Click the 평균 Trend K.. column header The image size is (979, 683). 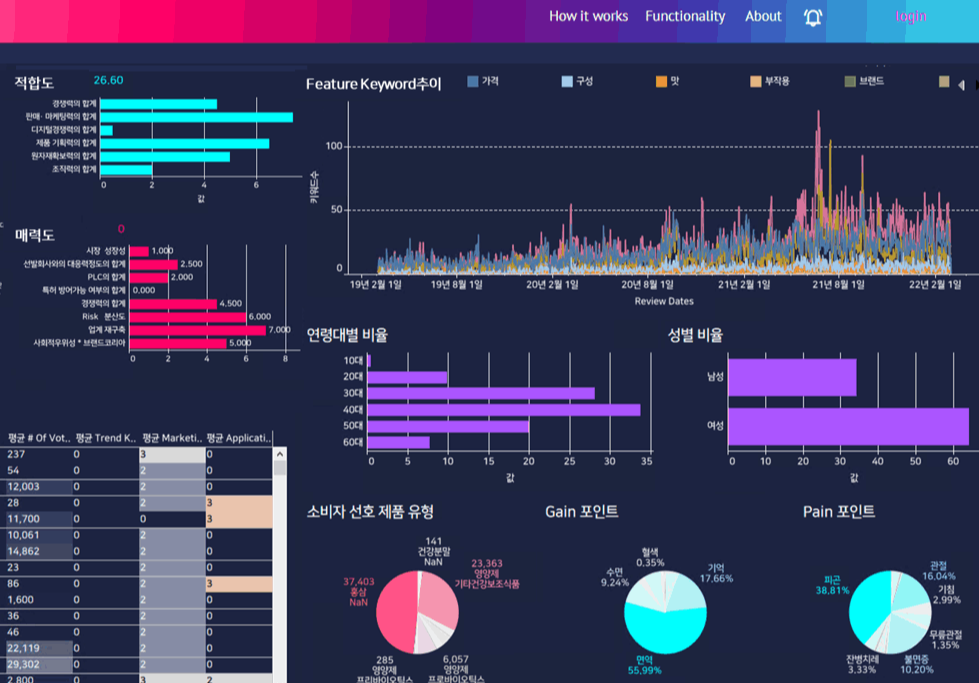tap(105, 438)
